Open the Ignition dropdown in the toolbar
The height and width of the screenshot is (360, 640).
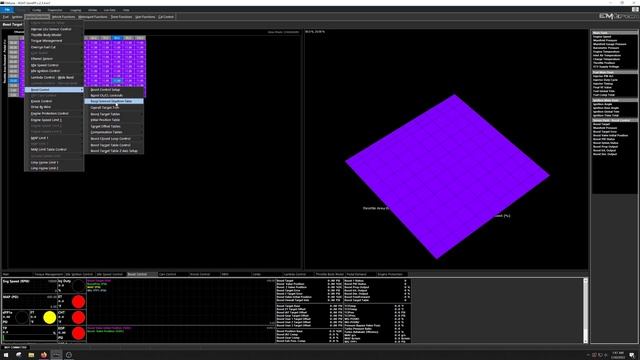17,17
